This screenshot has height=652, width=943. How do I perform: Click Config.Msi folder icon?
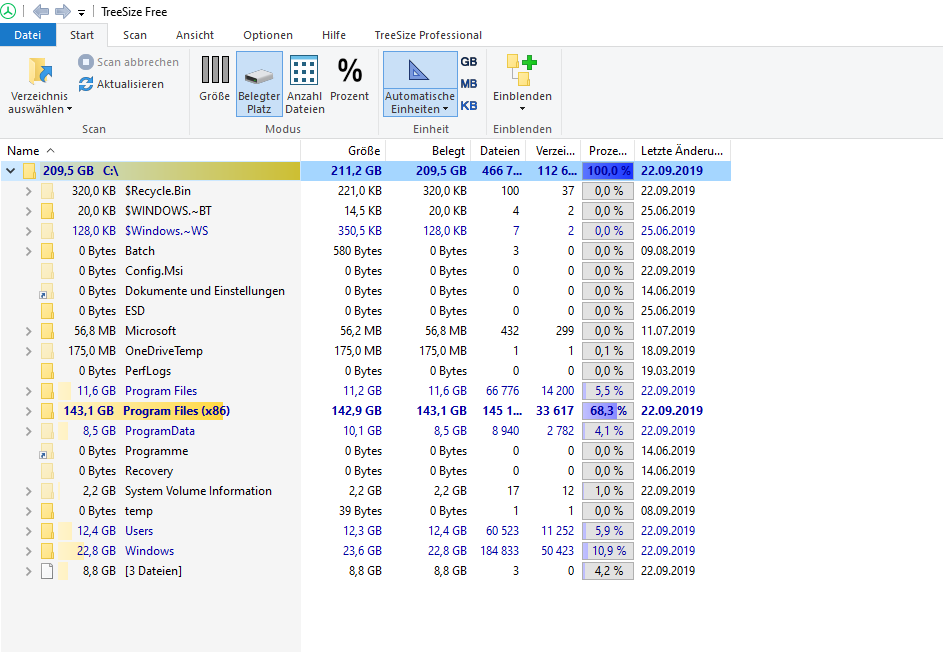(x=48, y=271)
